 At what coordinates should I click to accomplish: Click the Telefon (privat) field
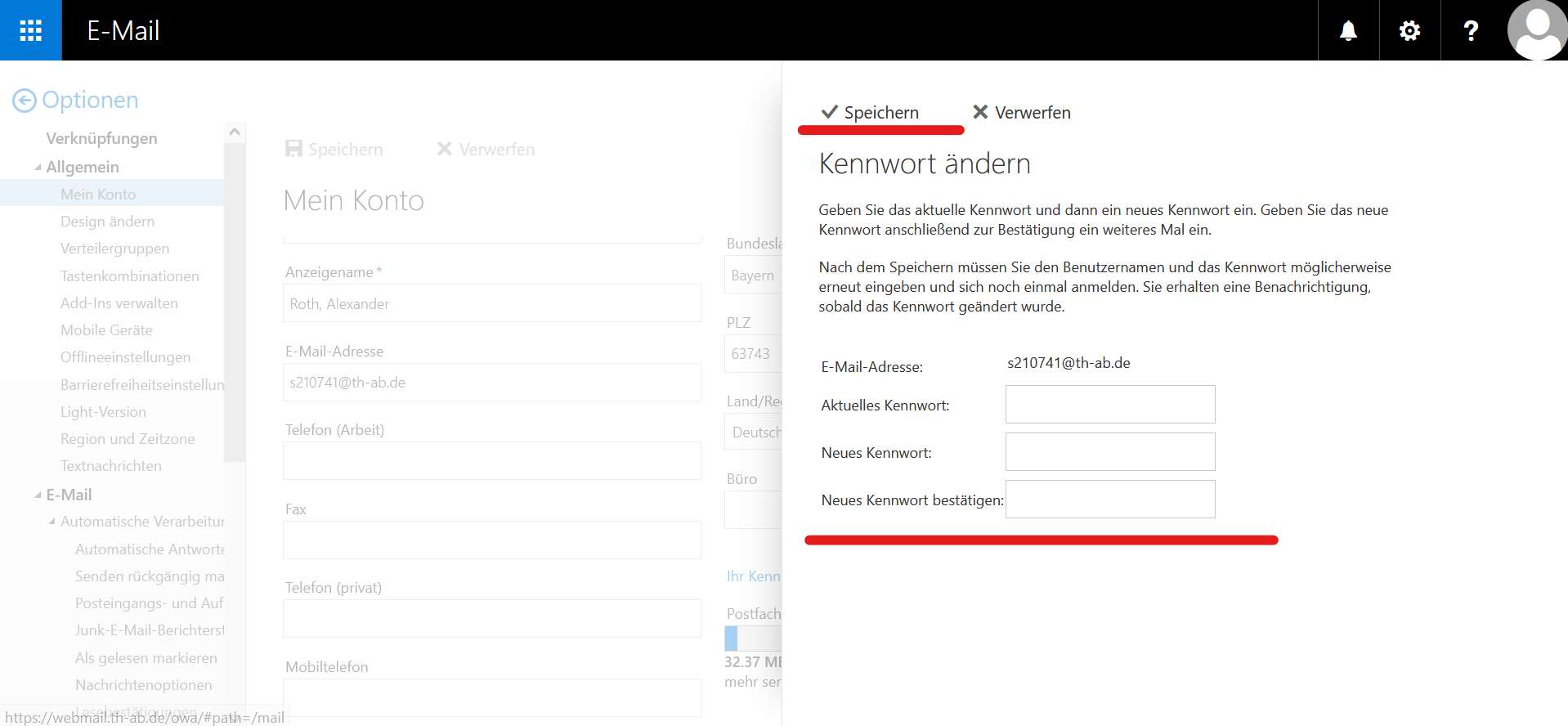(492, 619)
